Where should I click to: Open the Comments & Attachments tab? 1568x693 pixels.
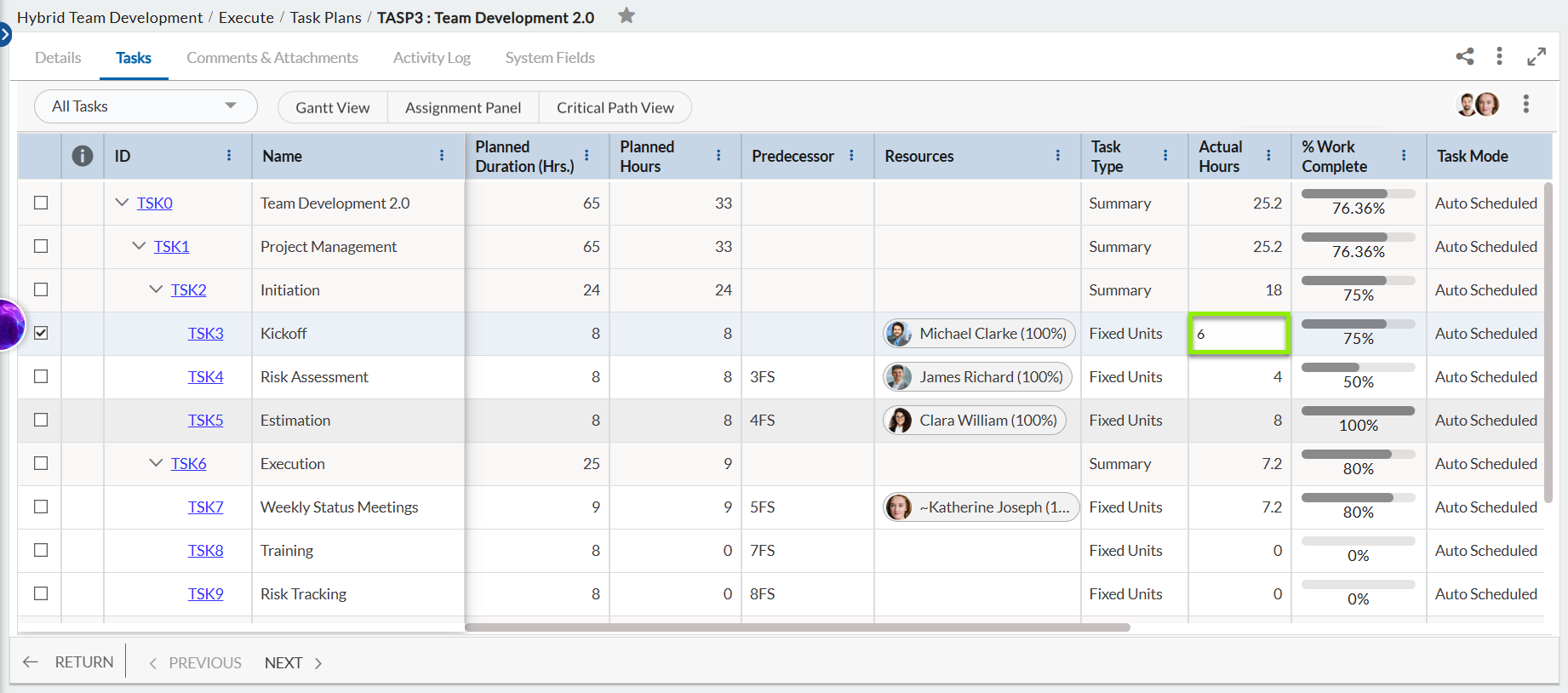click(272, 58)
